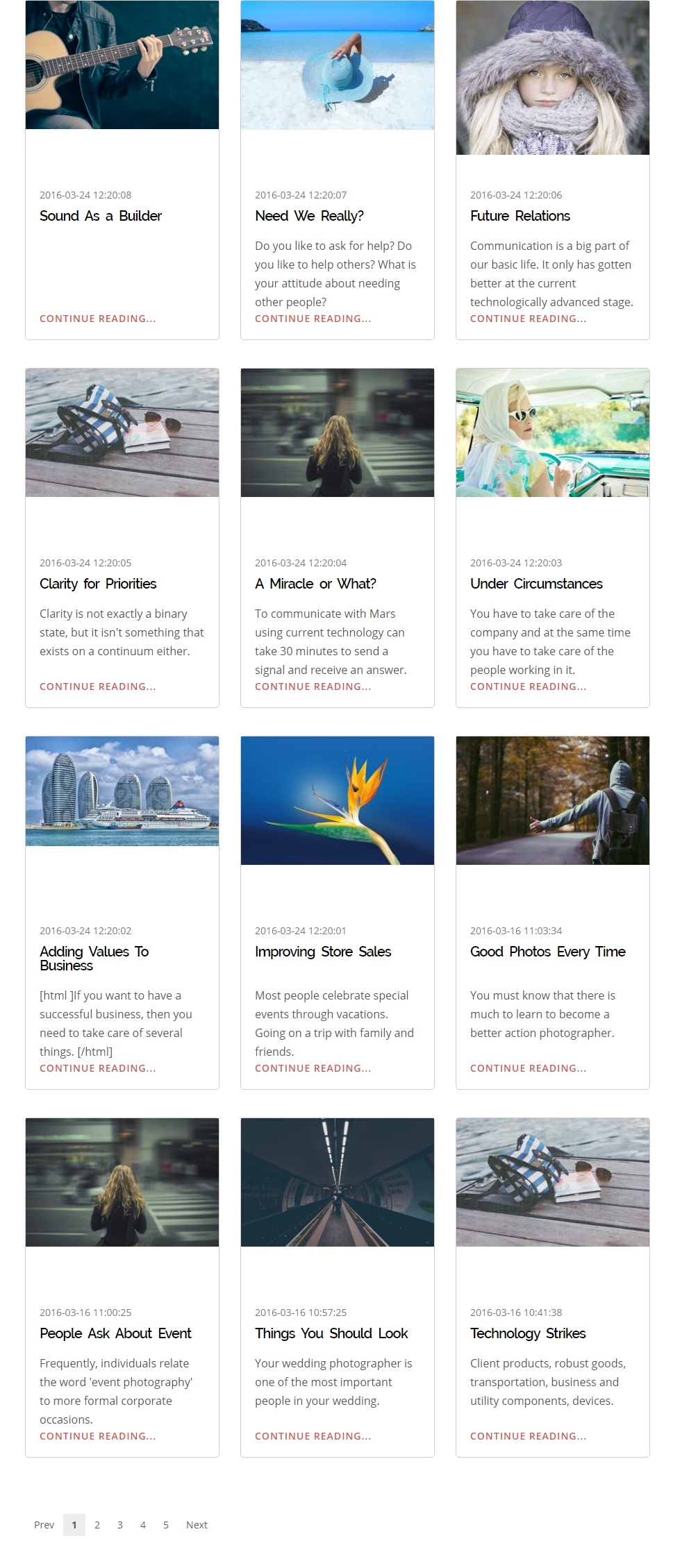Viewport: 689px width, 1568px height.
Task: Open 'A Miracle or What?' title
Action: (315, 584)
